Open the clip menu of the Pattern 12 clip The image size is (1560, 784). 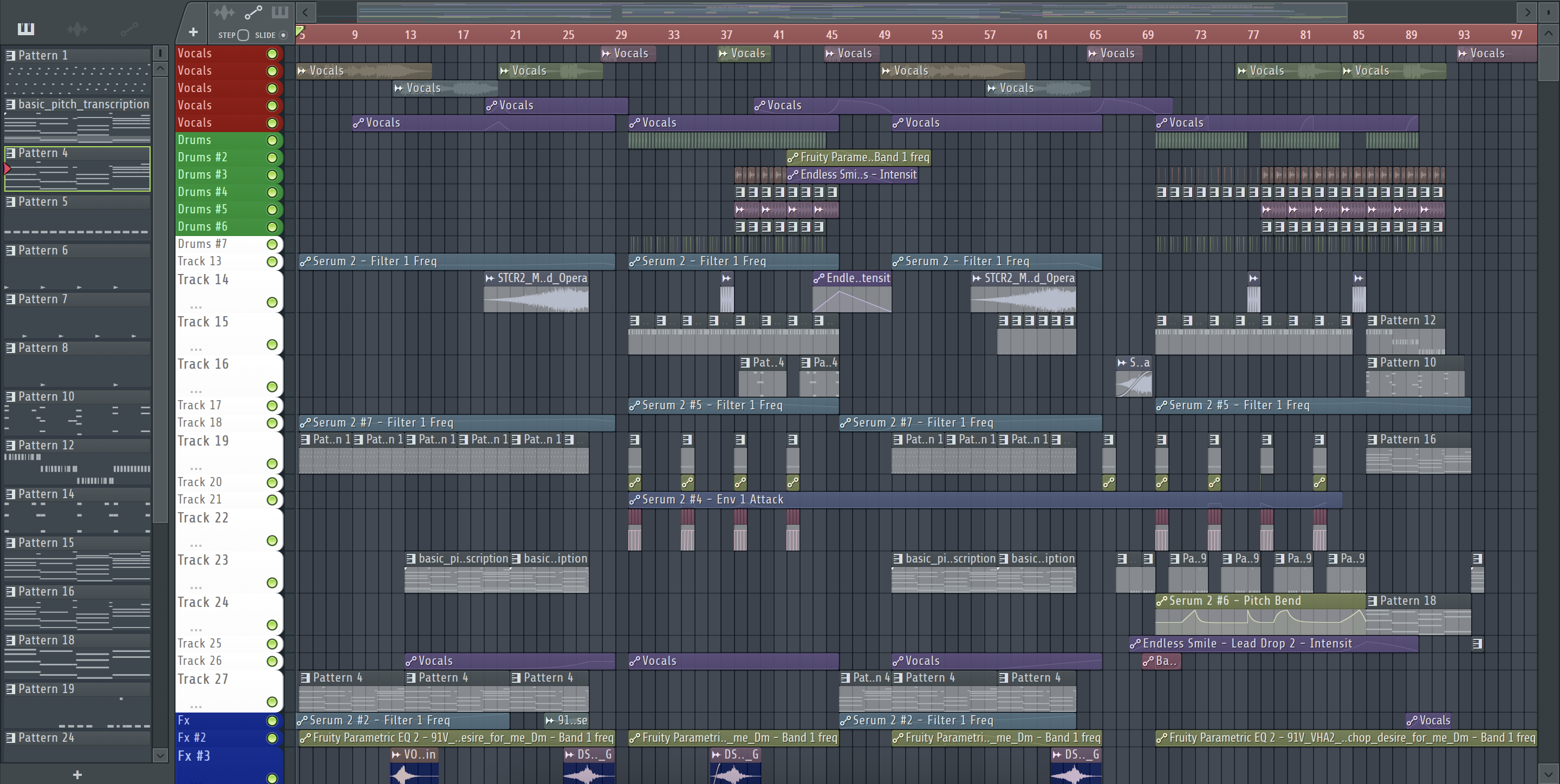[1372, 321]
